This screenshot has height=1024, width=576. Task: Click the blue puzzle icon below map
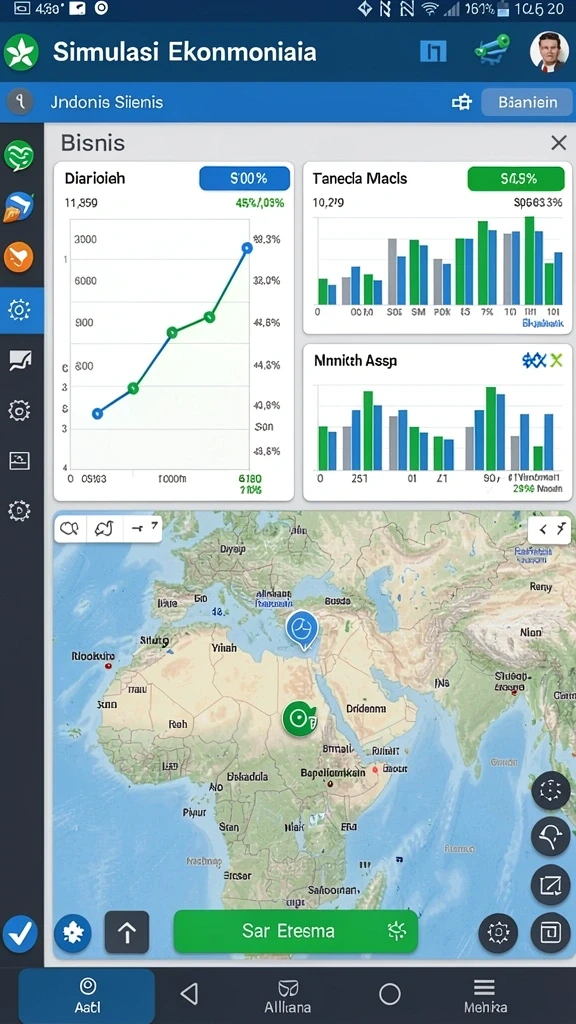(x=72, y=933)
